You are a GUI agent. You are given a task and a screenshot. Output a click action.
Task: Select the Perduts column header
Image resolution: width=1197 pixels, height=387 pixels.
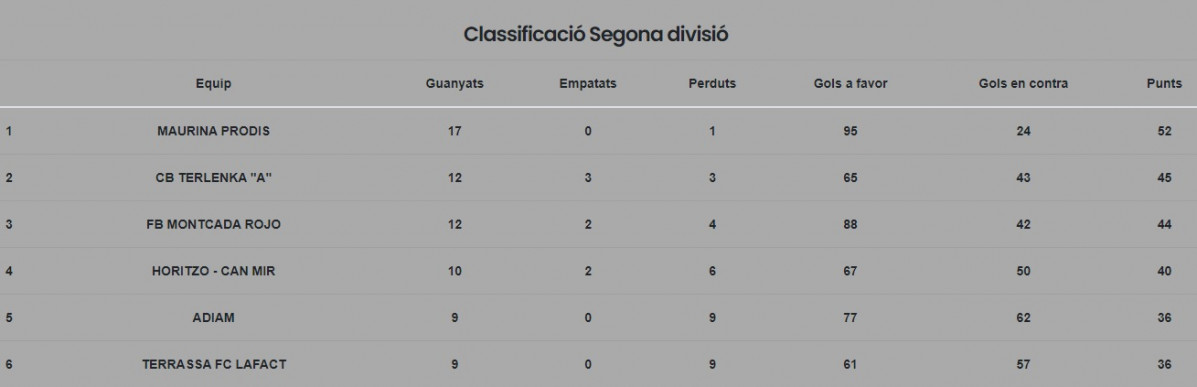(711, 84)
